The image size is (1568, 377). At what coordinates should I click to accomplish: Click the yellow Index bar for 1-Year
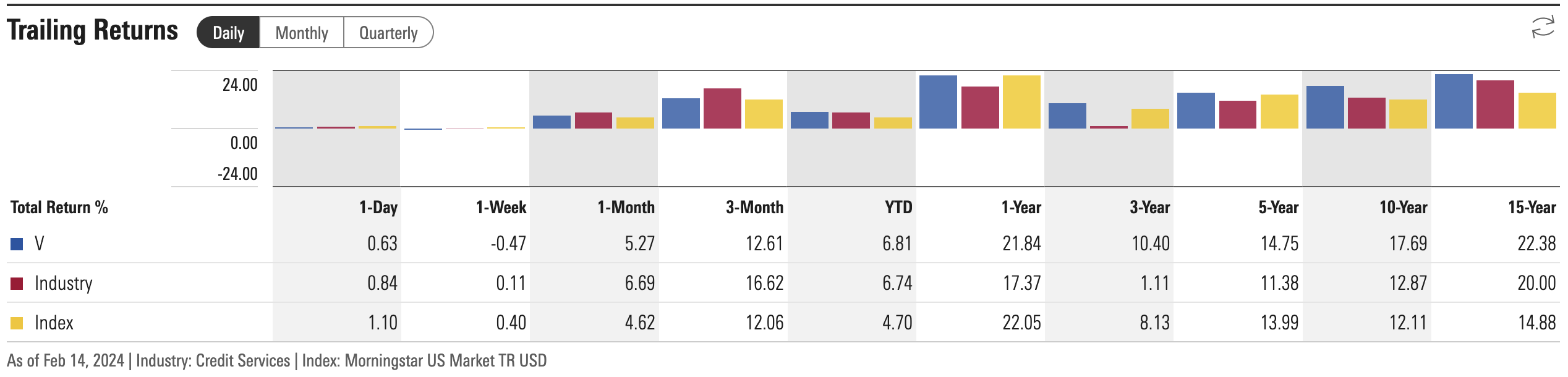[x=1021, y=102]
